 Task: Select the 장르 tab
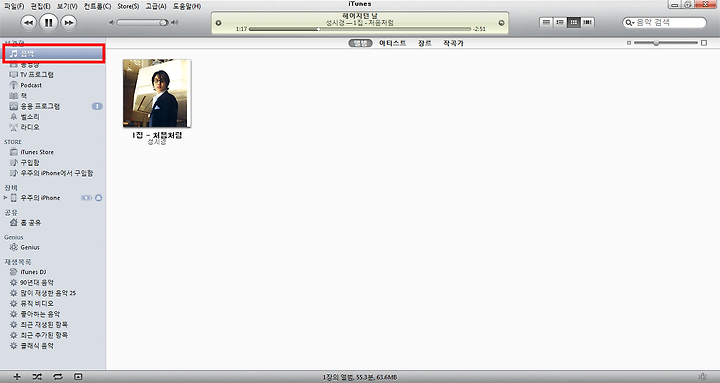point(424,43)
